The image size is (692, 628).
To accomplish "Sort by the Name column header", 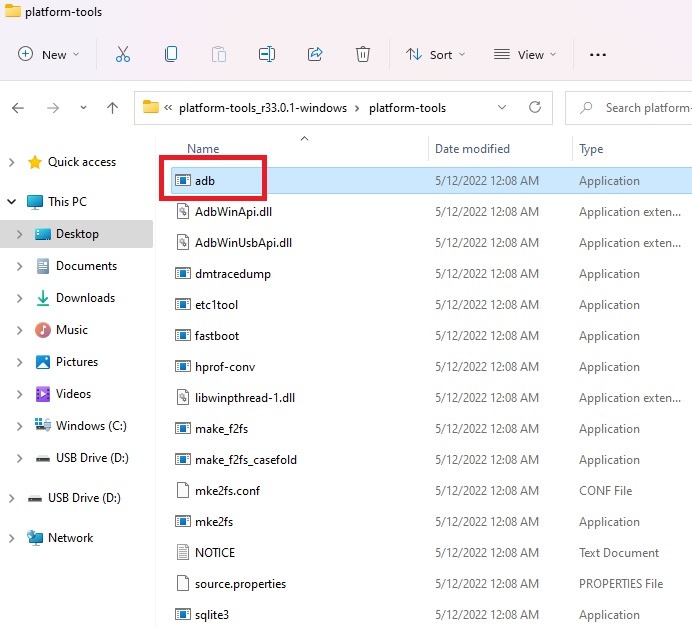I will pos(203,149).
